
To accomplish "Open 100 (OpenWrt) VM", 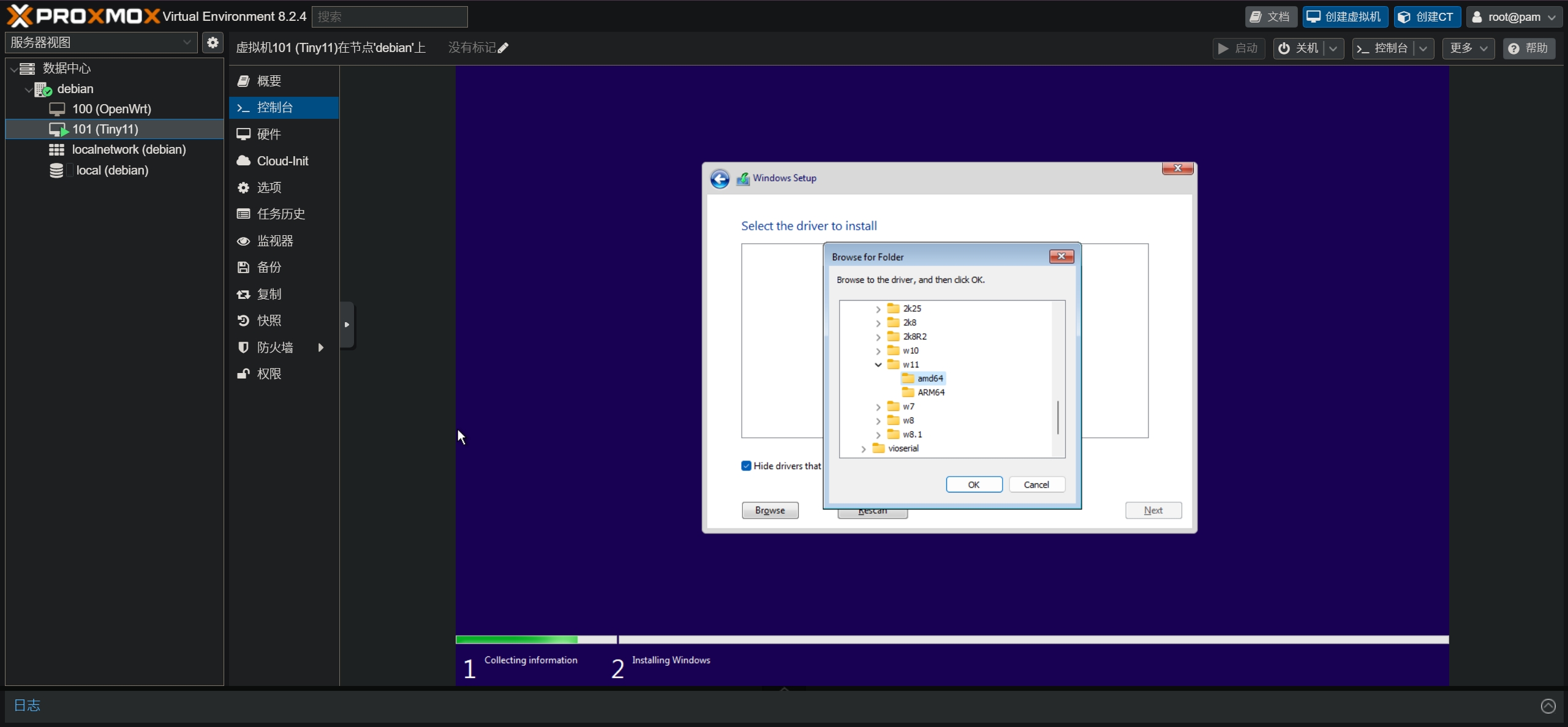I will (x=111, y=109).
